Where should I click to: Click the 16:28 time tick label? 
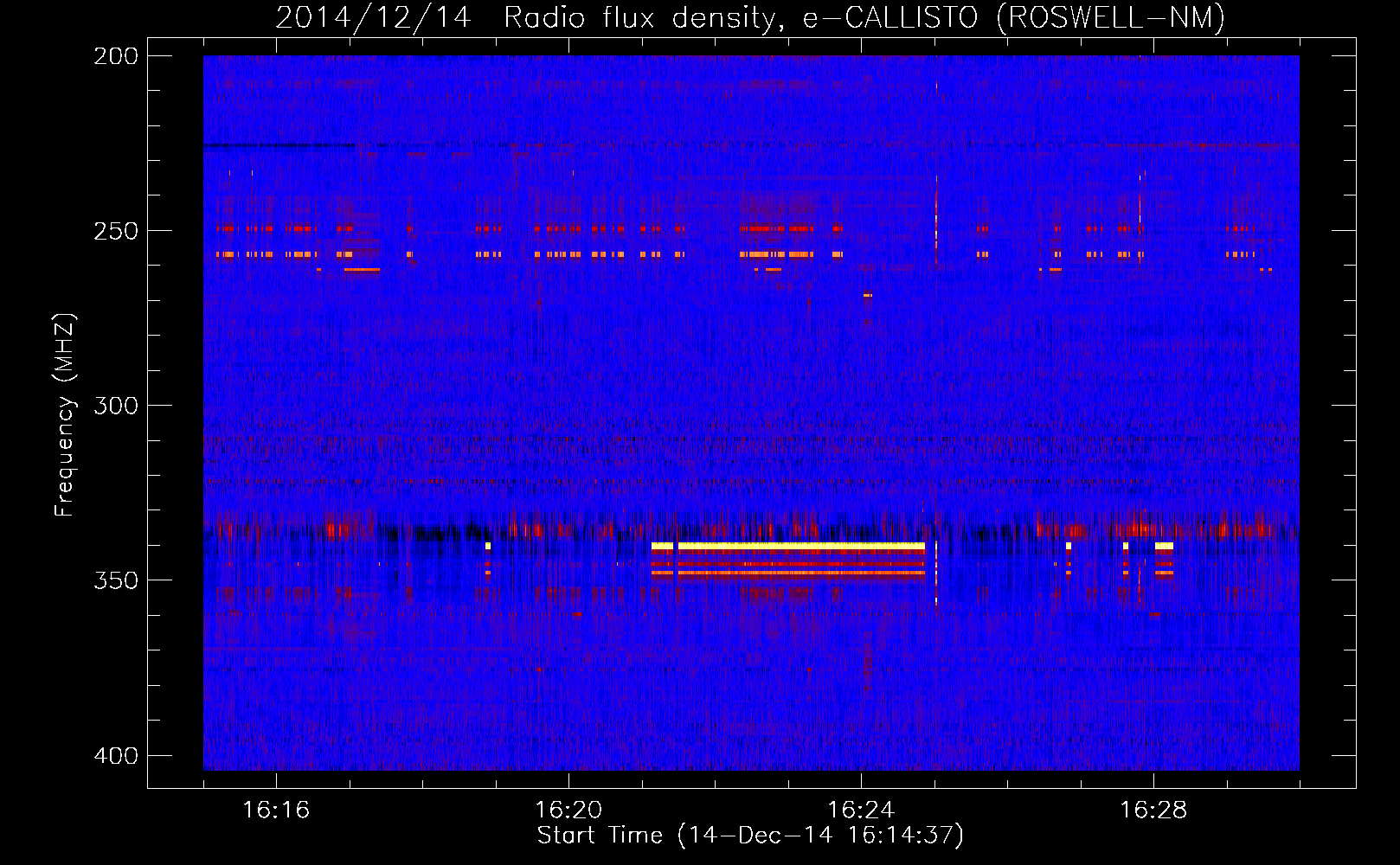[x=1153, y=811]
